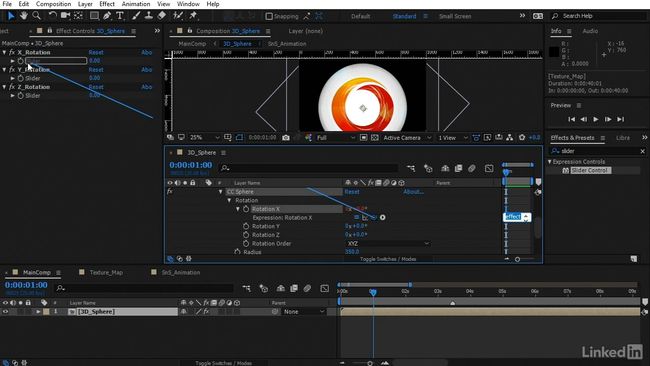Screen dimensions: 650x366
Task: Open the Active Camera view dropdown
Action: 407,138
